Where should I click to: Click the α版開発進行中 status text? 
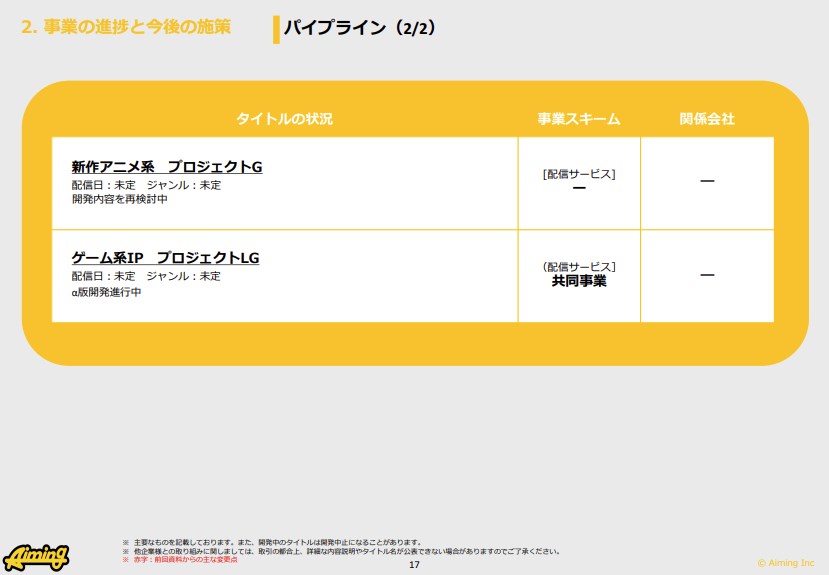pyautogui.click(x=107, y=292)
